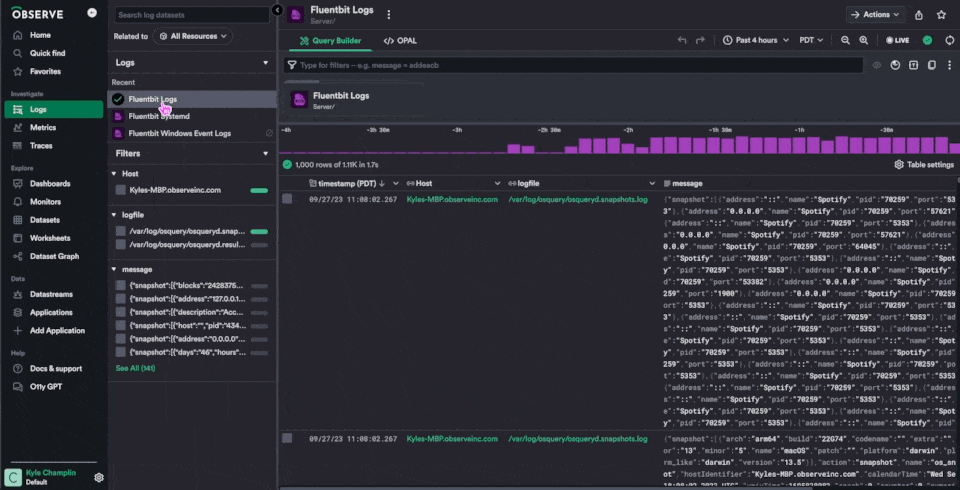Click the redo arrow in toolbar
This screenshot has width=960, height=490.
[701, 40]
